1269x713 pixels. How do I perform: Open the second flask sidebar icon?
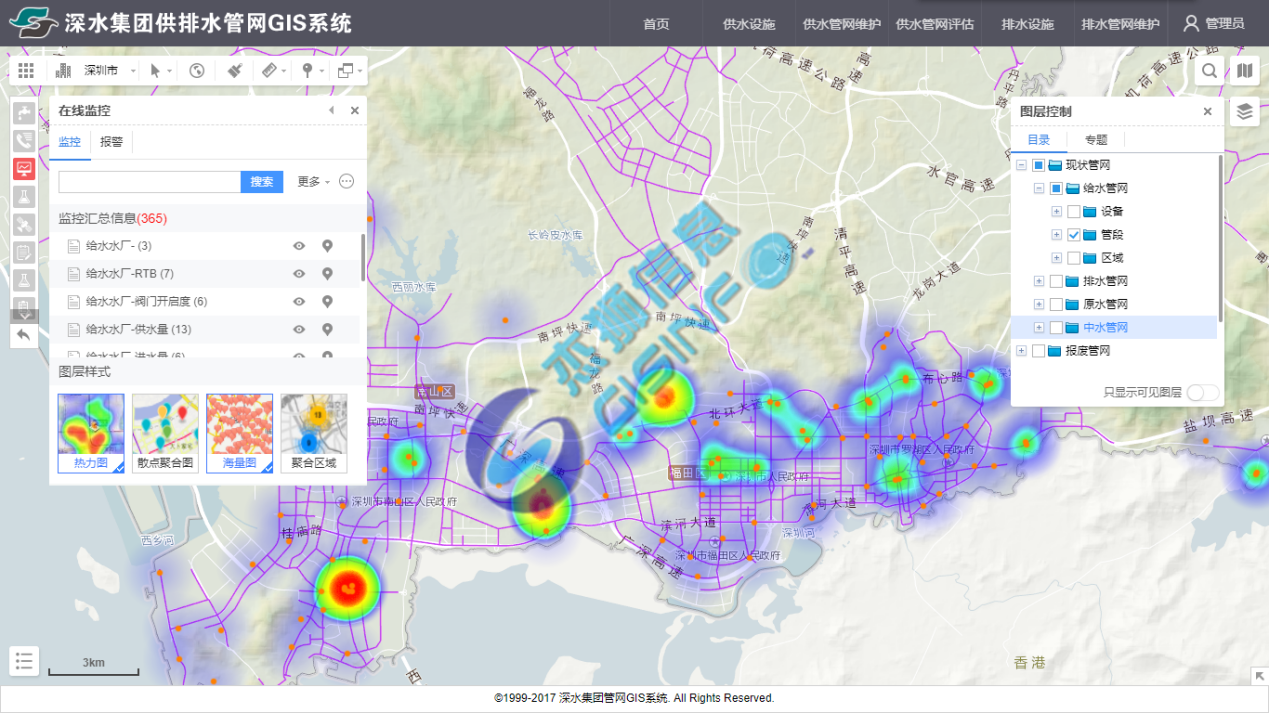click(23, 281)
